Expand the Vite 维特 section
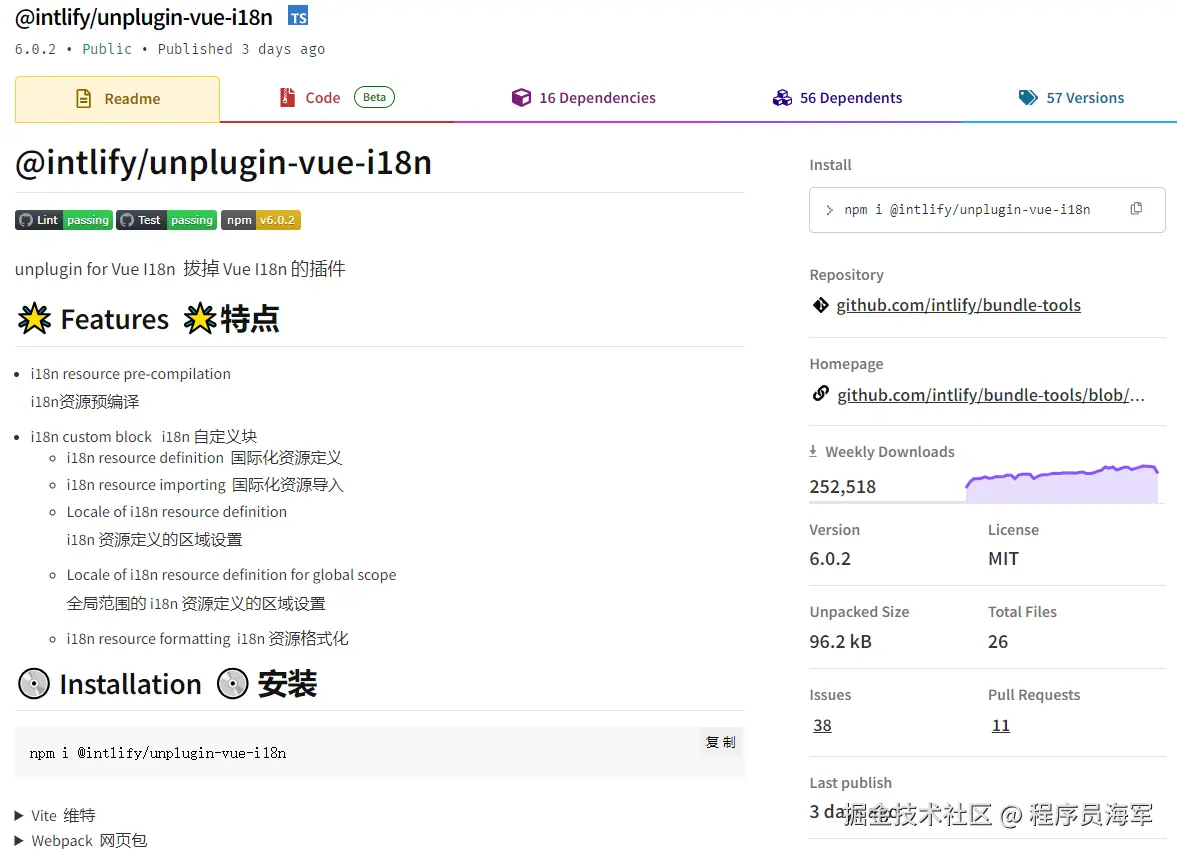 click(x=55, y=815)
